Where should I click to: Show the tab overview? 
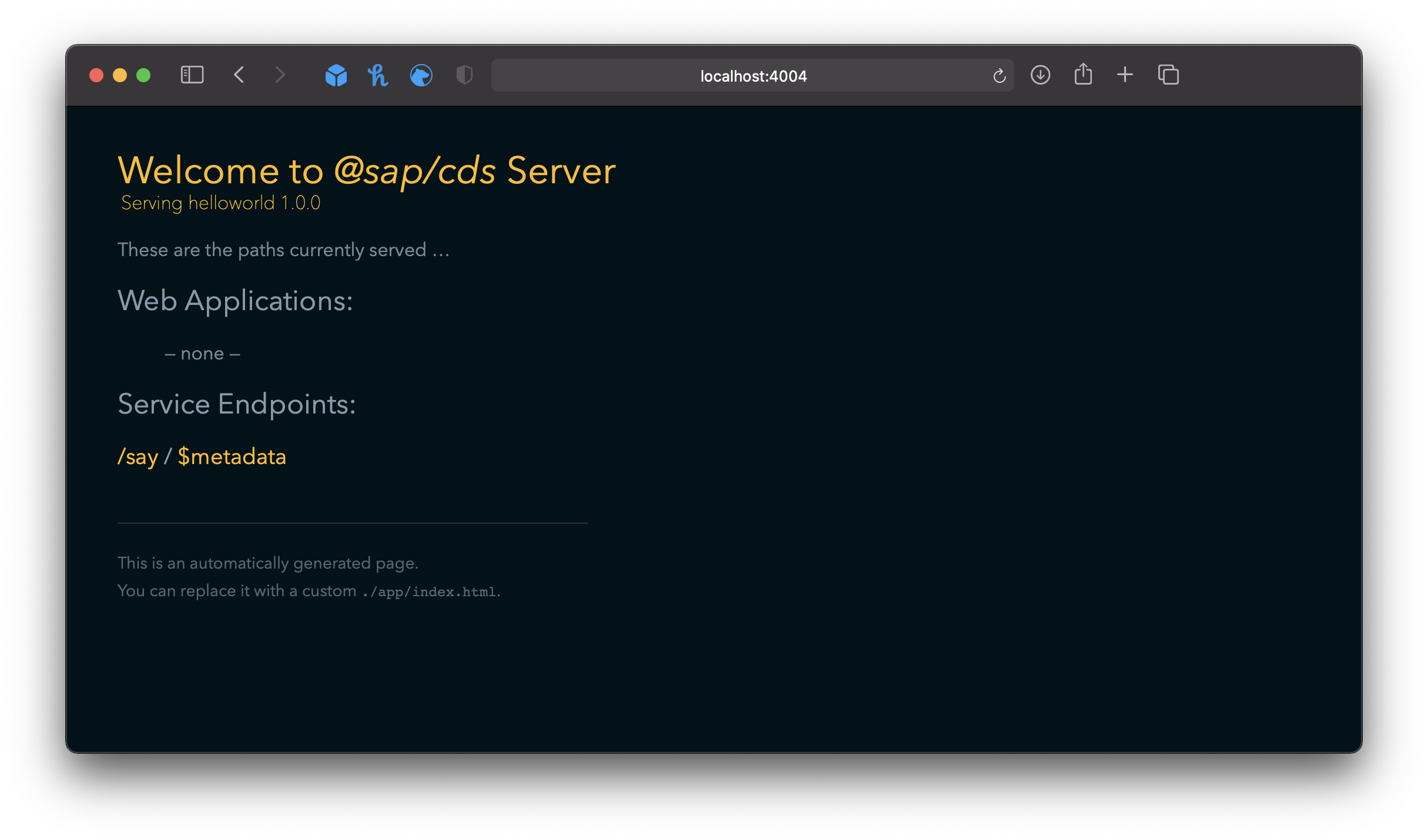1168,75
